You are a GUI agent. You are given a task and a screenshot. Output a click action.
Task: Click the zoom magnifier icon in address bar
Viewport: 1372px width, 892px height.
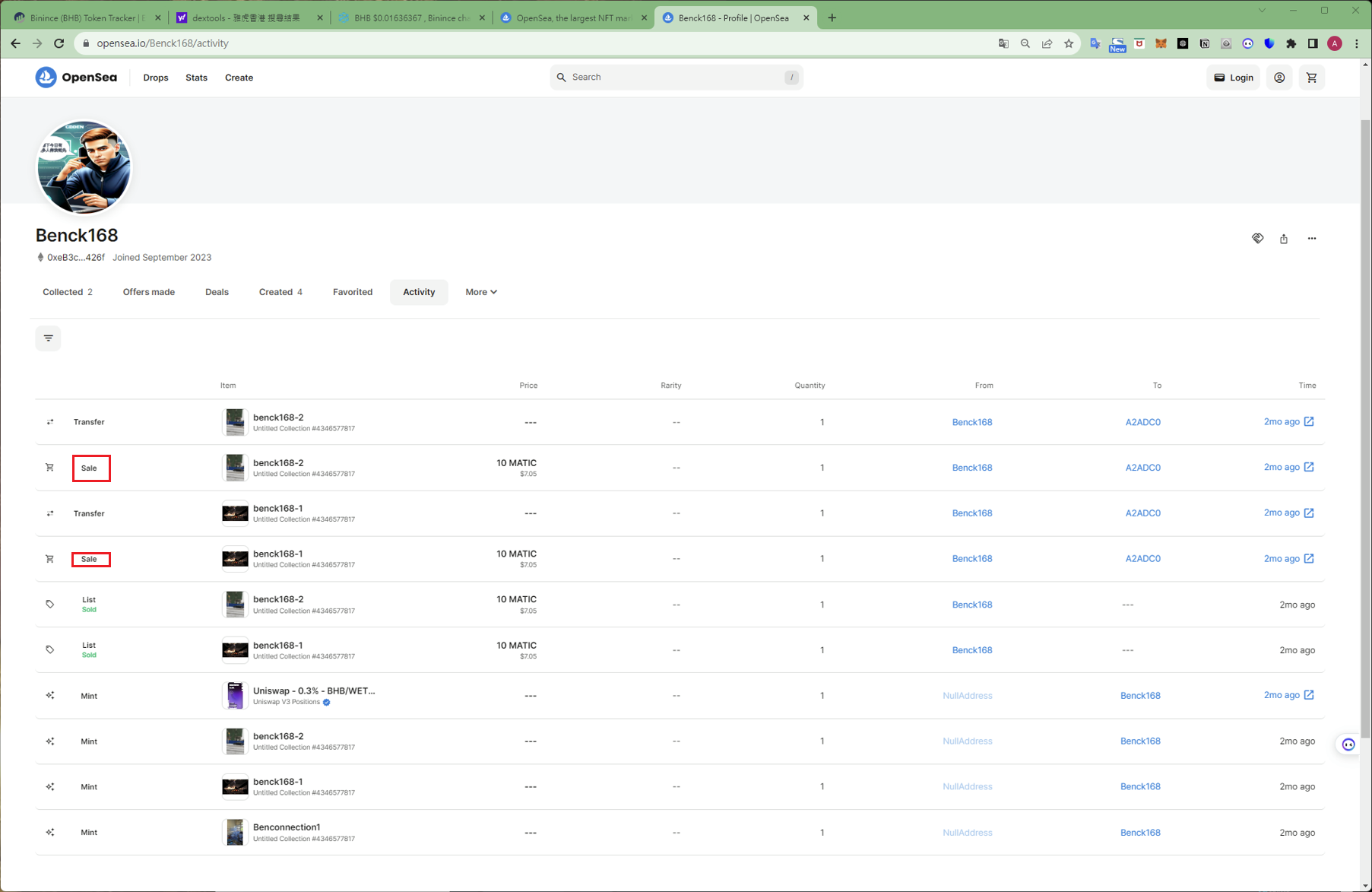coord(1025,43)
